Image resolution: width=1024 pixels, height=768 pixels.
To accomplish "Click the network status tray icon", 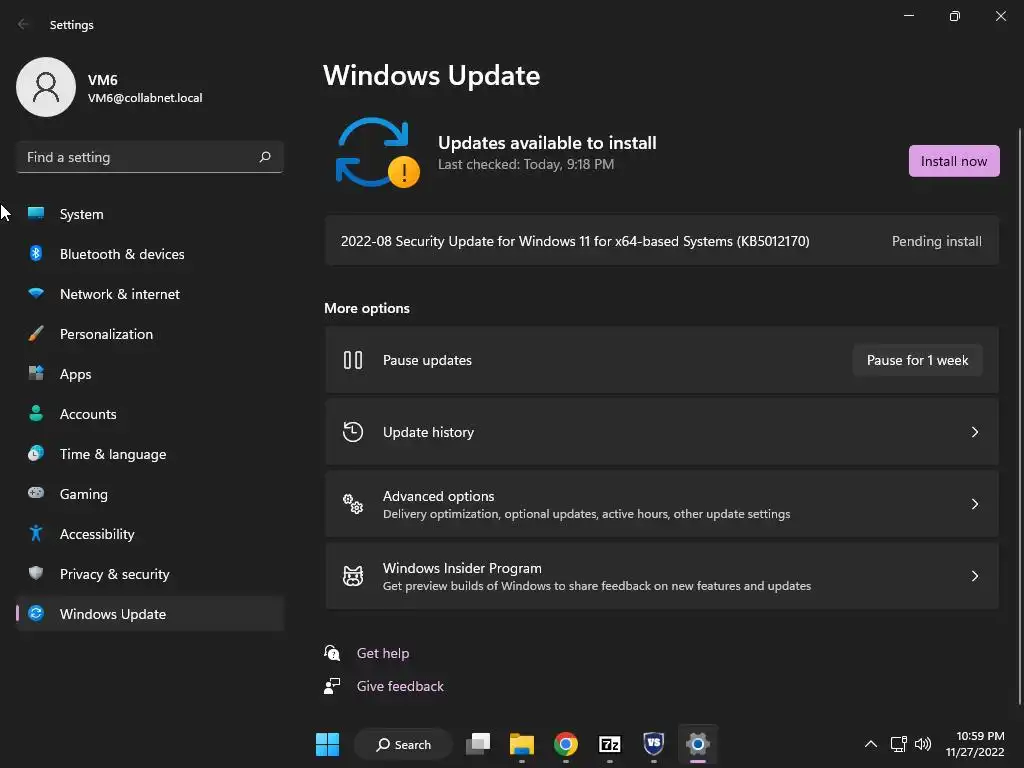I will 899,744.
